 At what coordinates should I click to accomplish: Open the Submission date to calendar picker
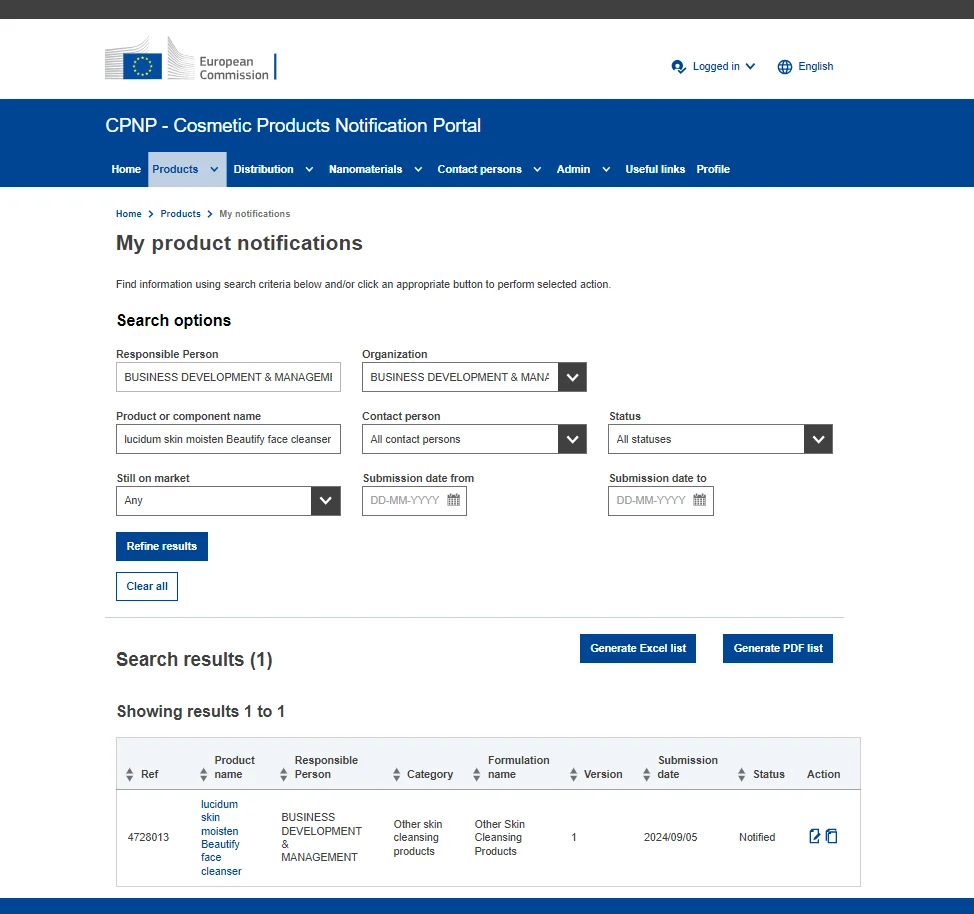(699, 500)
